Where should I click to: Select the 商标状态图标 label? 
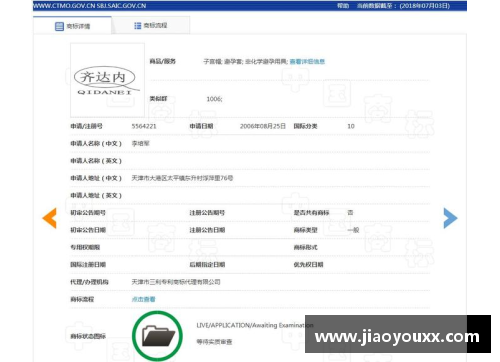88,336
